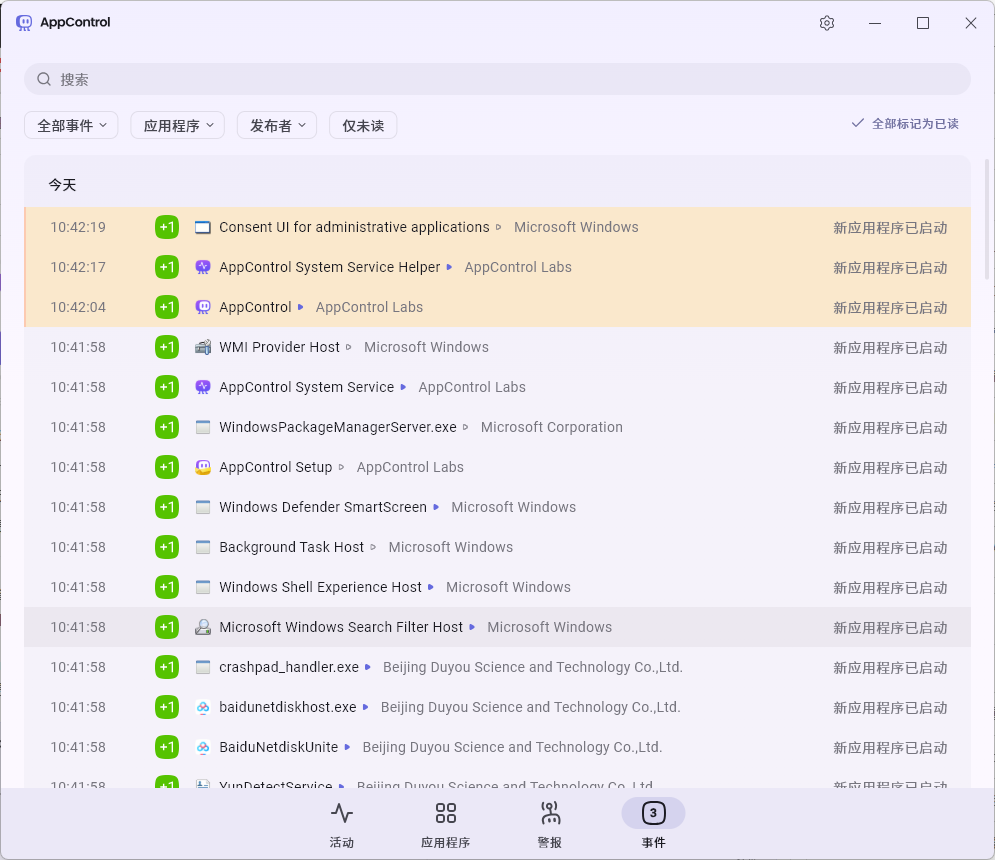Click Microsoft Corporation publisher link

click(551, 427)
